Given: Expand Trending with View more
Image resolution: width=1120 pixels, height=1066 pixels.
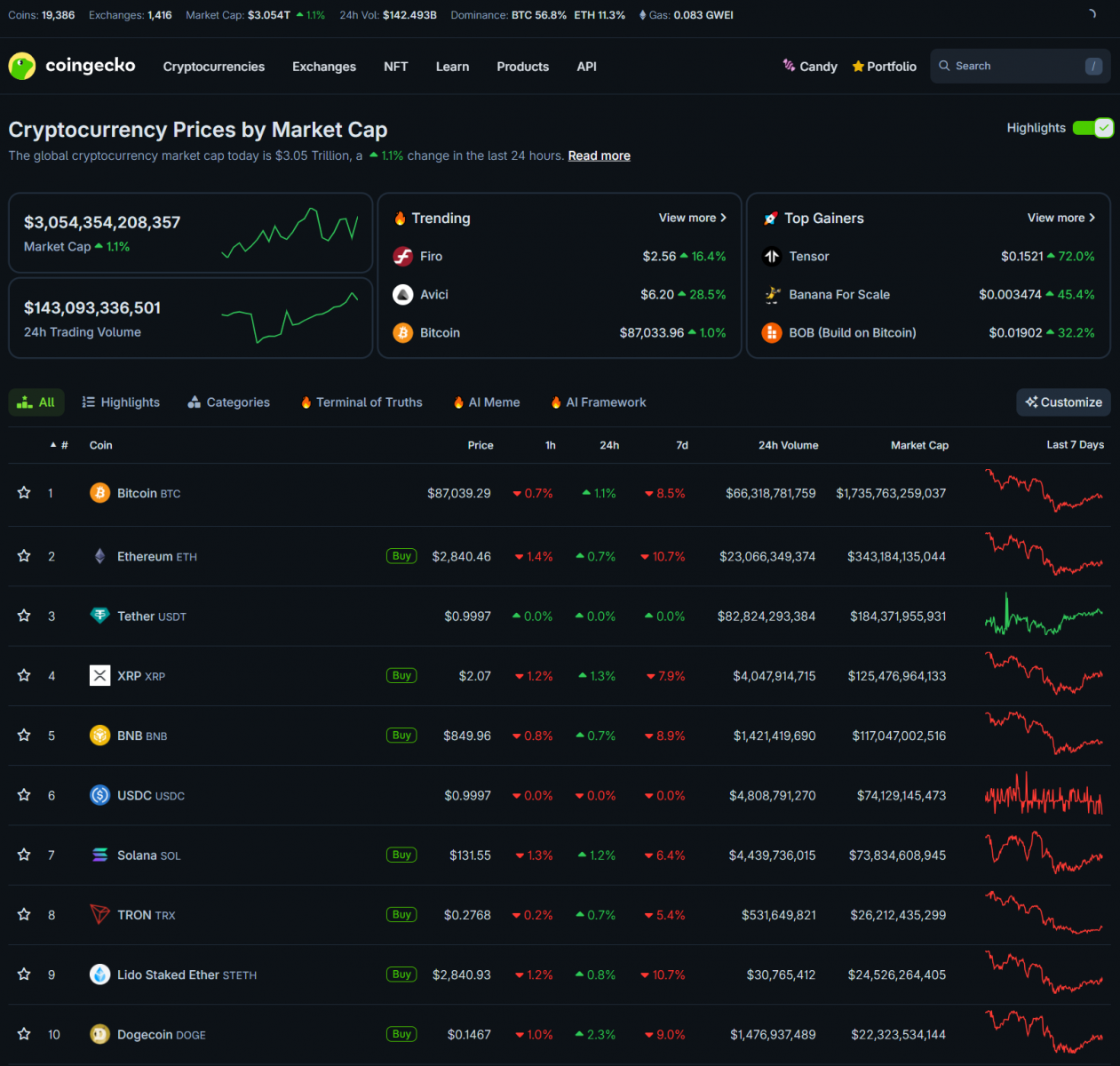Looking at the screenshot, I should [692, 218].
